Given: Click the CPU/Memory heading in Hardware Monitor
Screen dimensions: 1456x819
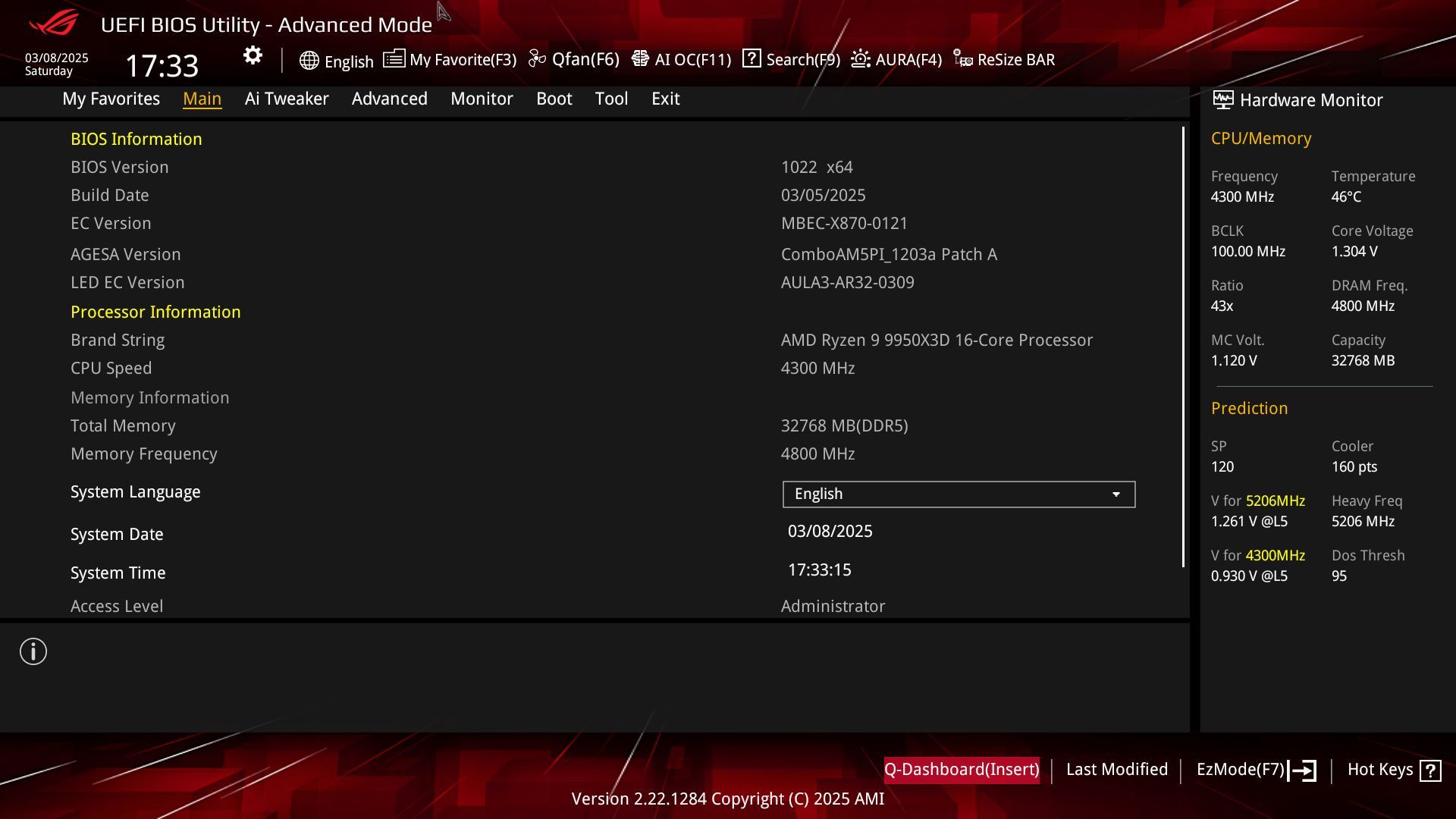Looking at the screenshot, I should pyautogui.click(x=1261, y=139).
